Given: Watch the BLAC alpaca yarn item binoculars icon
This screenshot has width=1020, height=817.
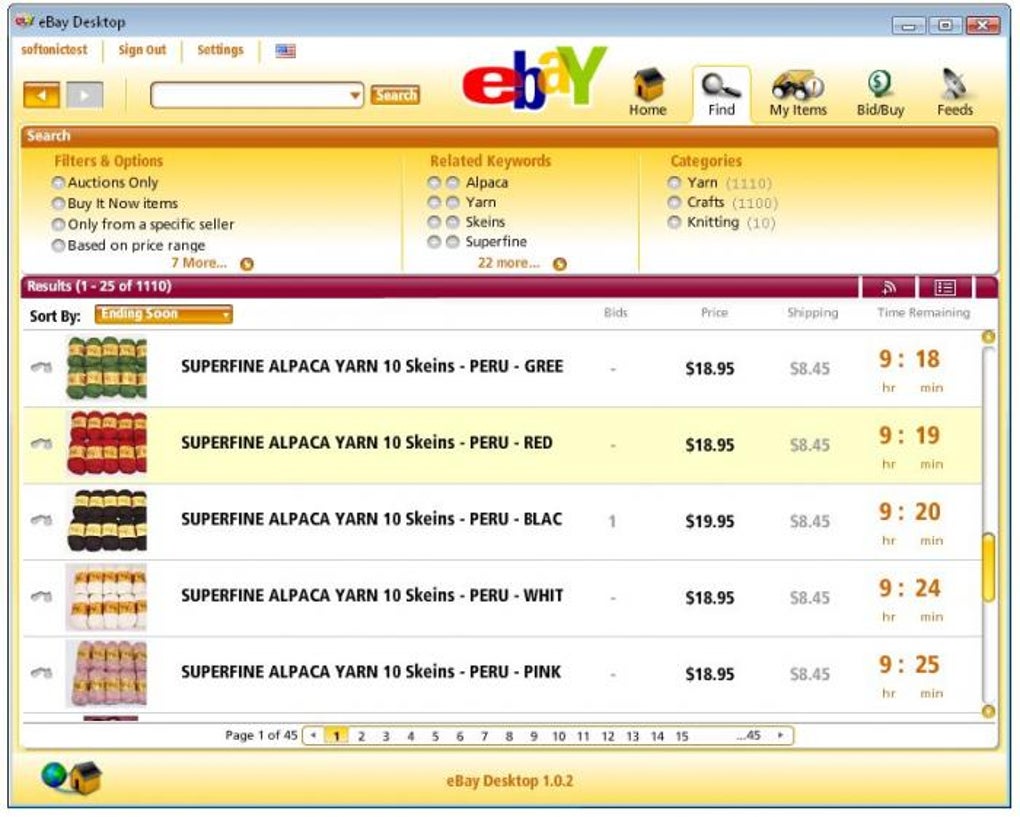Looking at the screenshot, I should coord(41,520).
